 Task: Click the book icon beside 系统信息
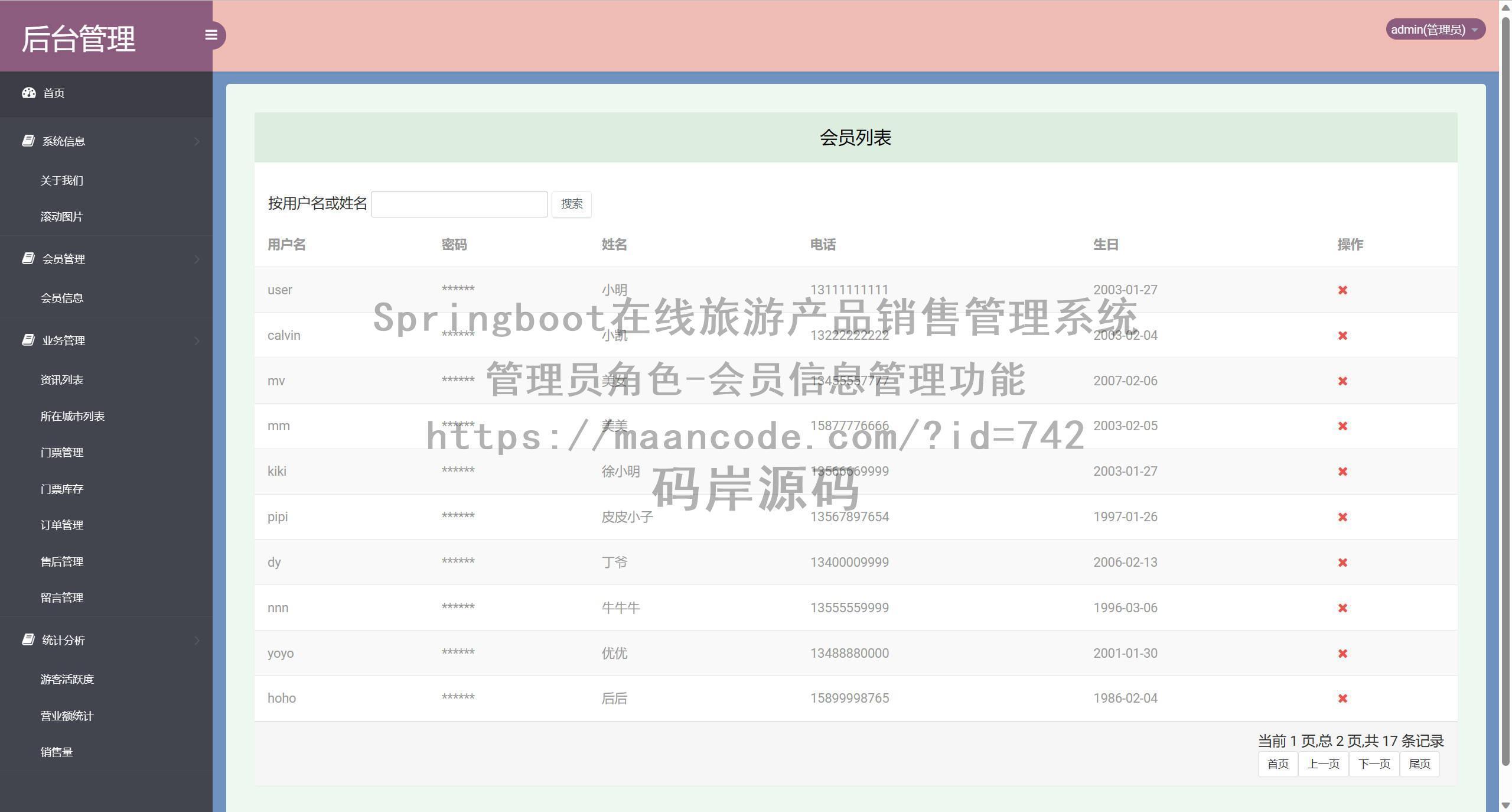[28, 141]
